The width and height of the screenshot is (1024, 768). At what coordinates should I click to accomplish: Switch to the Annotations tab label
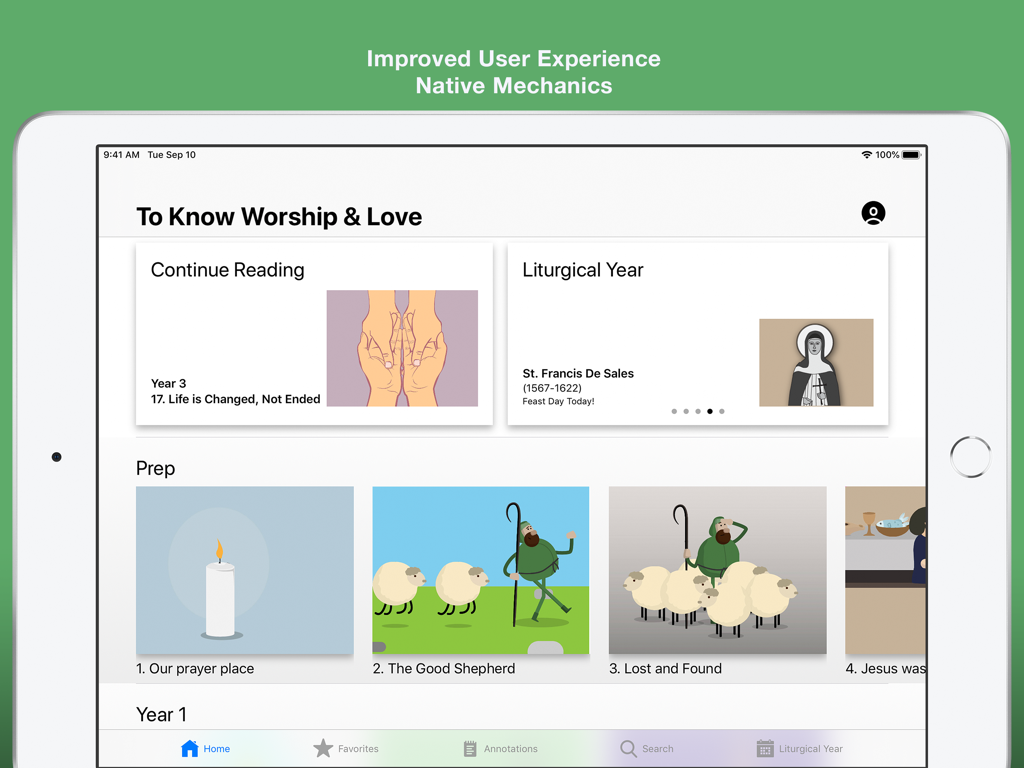(x=510, y=749)
